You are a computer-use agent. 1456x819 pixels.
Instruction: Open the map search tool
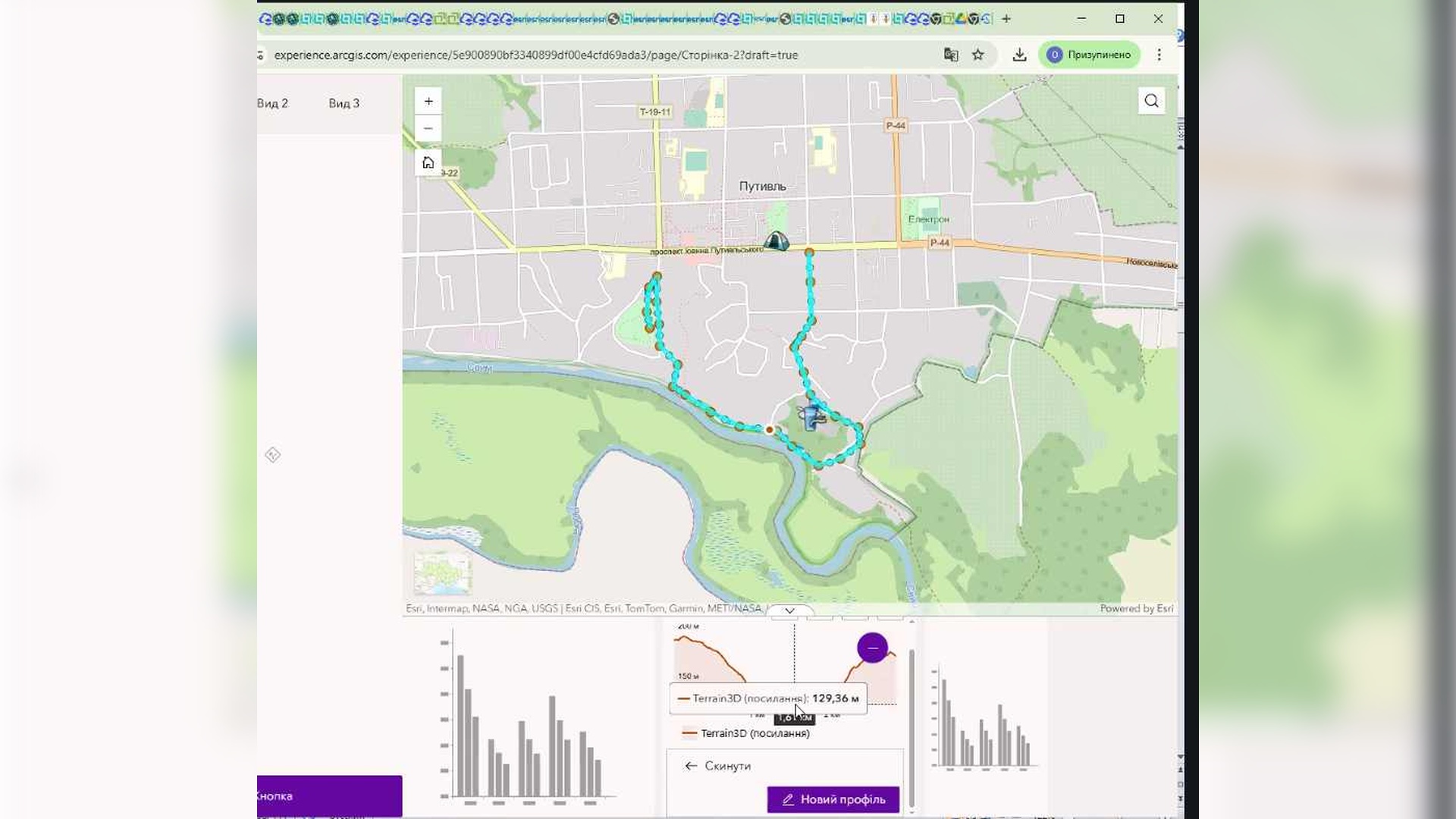1151,101
